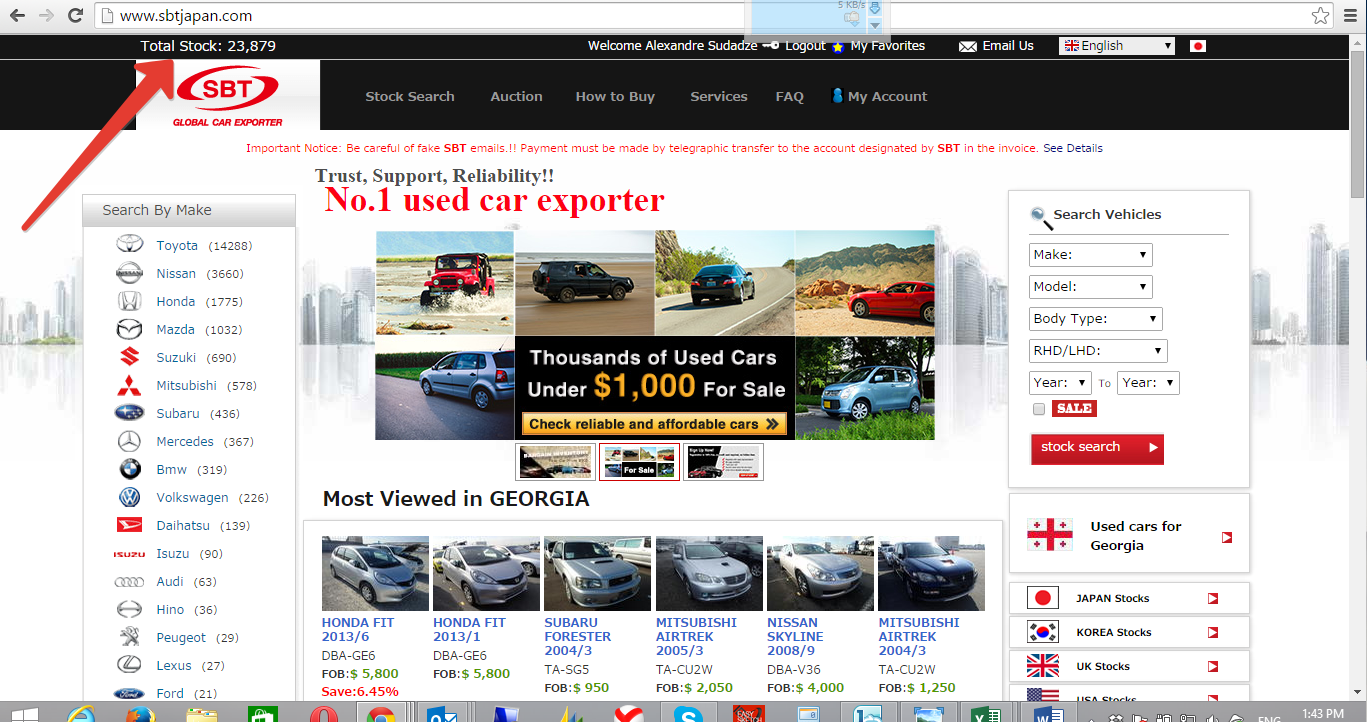Select the For Sale banner thumbnail

(x=640, y=462)
